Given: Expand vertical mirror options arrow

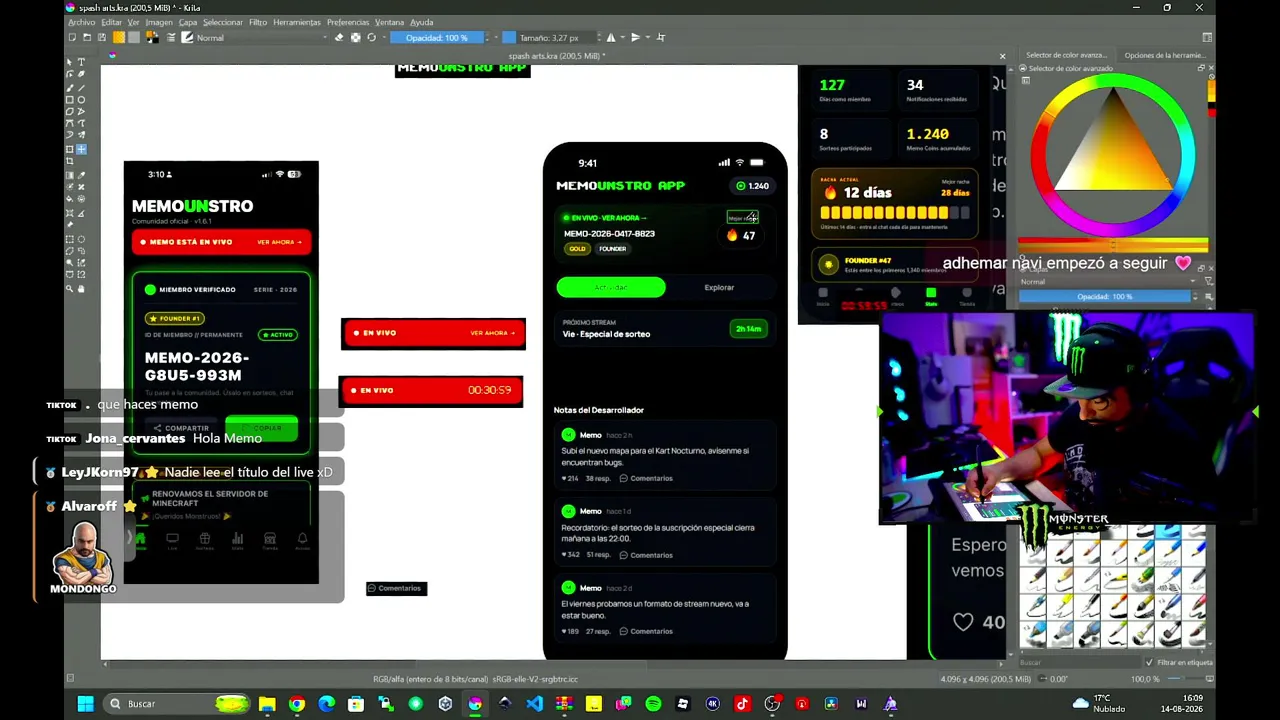Looking at the screenshot, I should (x=648, y=38).
